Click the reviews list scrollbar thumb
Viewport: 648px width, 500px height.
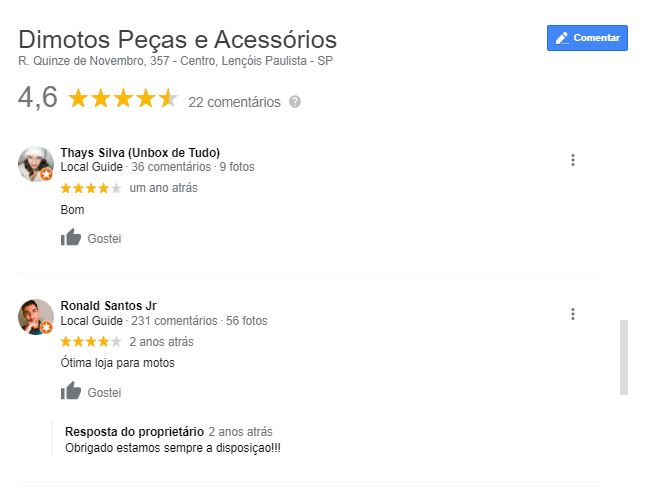coord(624,357)
